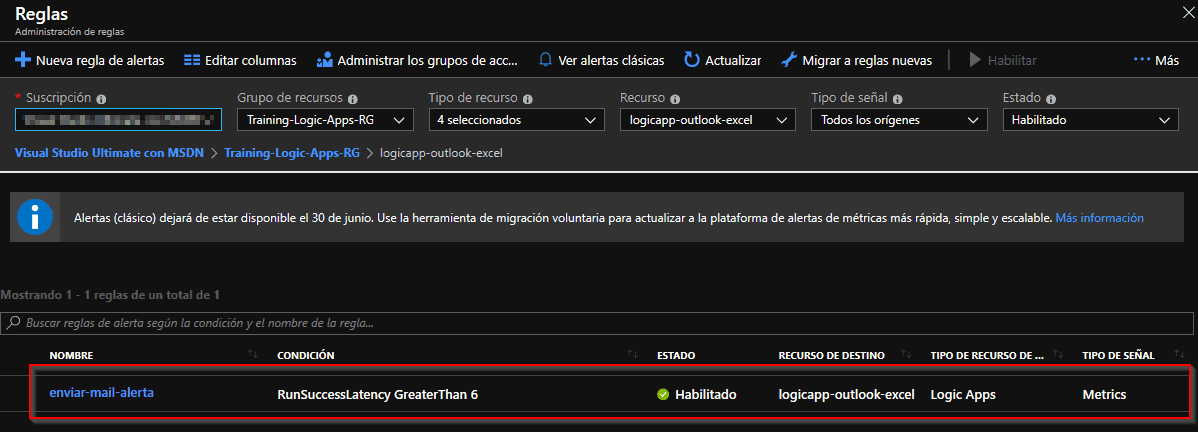1198x432 pixels.
Task: Click the Actualizar refresh icon
Action: [x=691, y=60]
